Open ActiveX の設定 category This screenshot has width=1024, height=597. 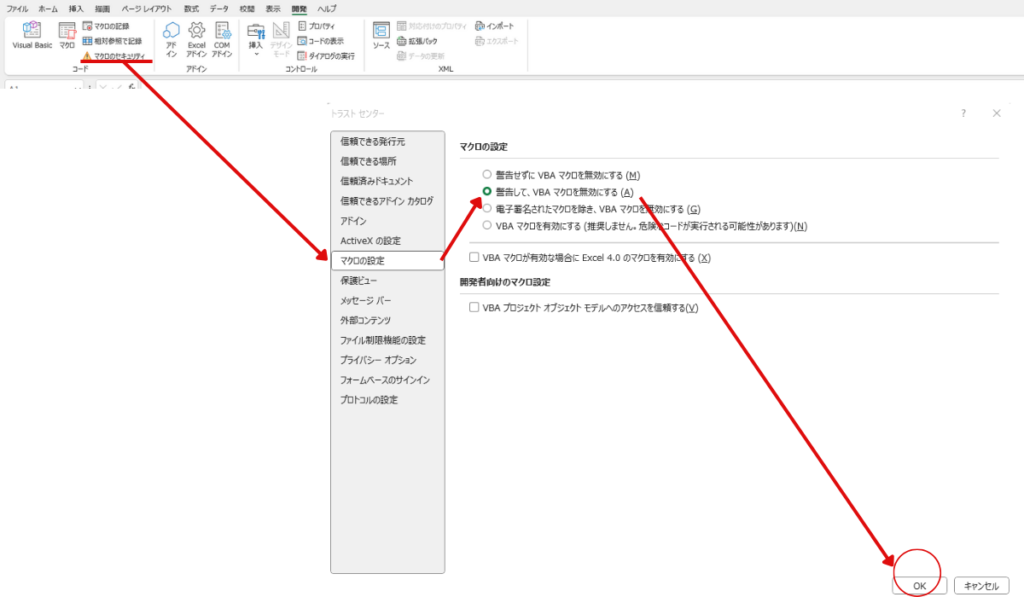370,241
